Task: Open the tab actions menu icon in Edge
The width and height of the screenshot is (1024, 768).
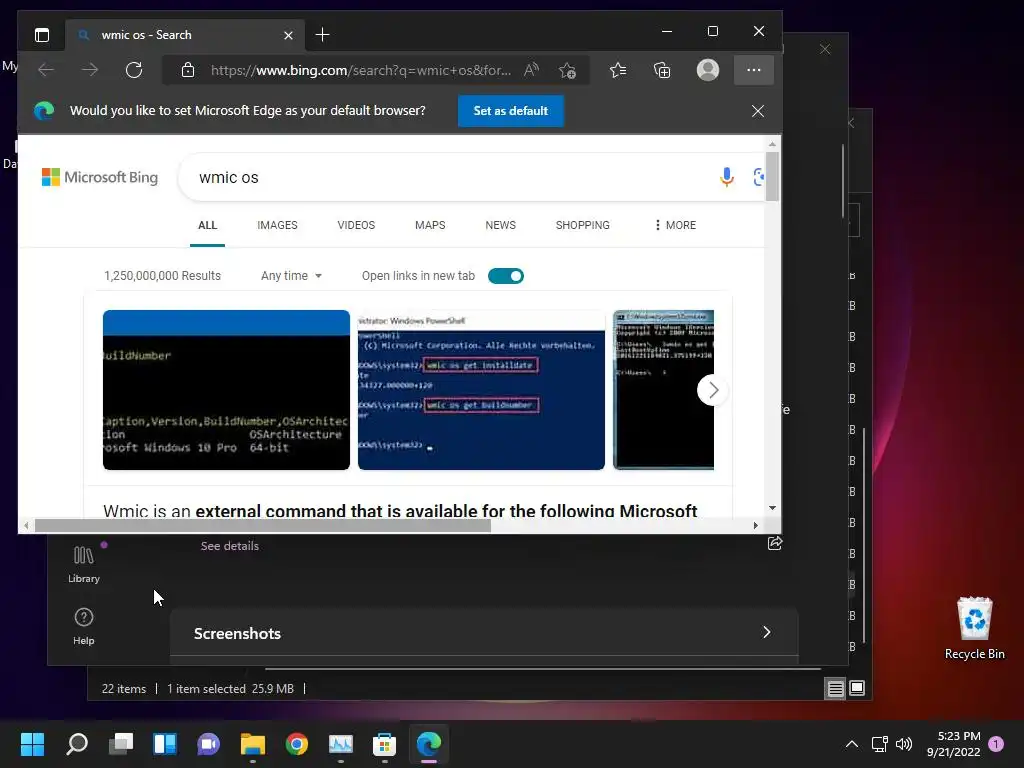Action: tap(42, 35)
